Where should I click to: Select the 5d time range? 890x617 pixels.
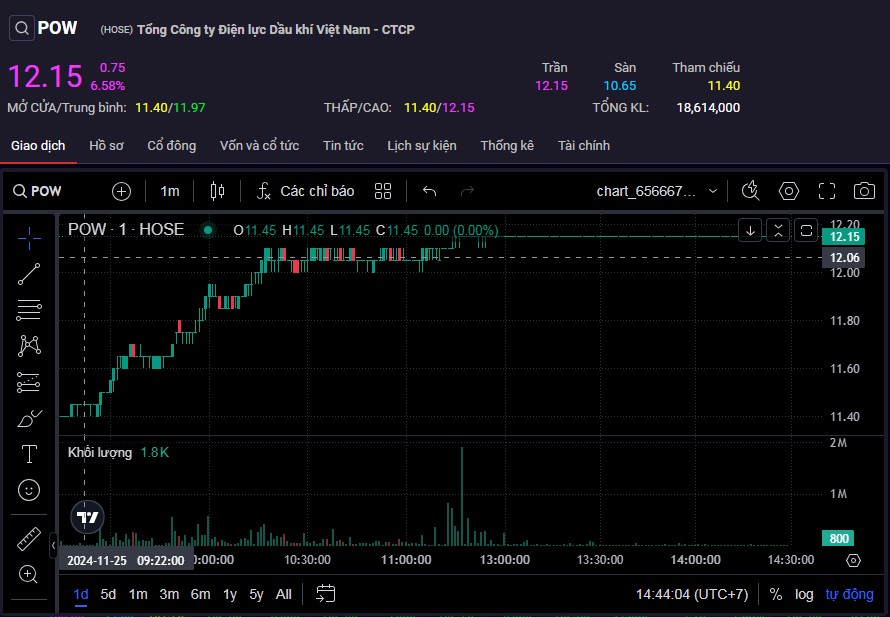[x=108, y=594]
